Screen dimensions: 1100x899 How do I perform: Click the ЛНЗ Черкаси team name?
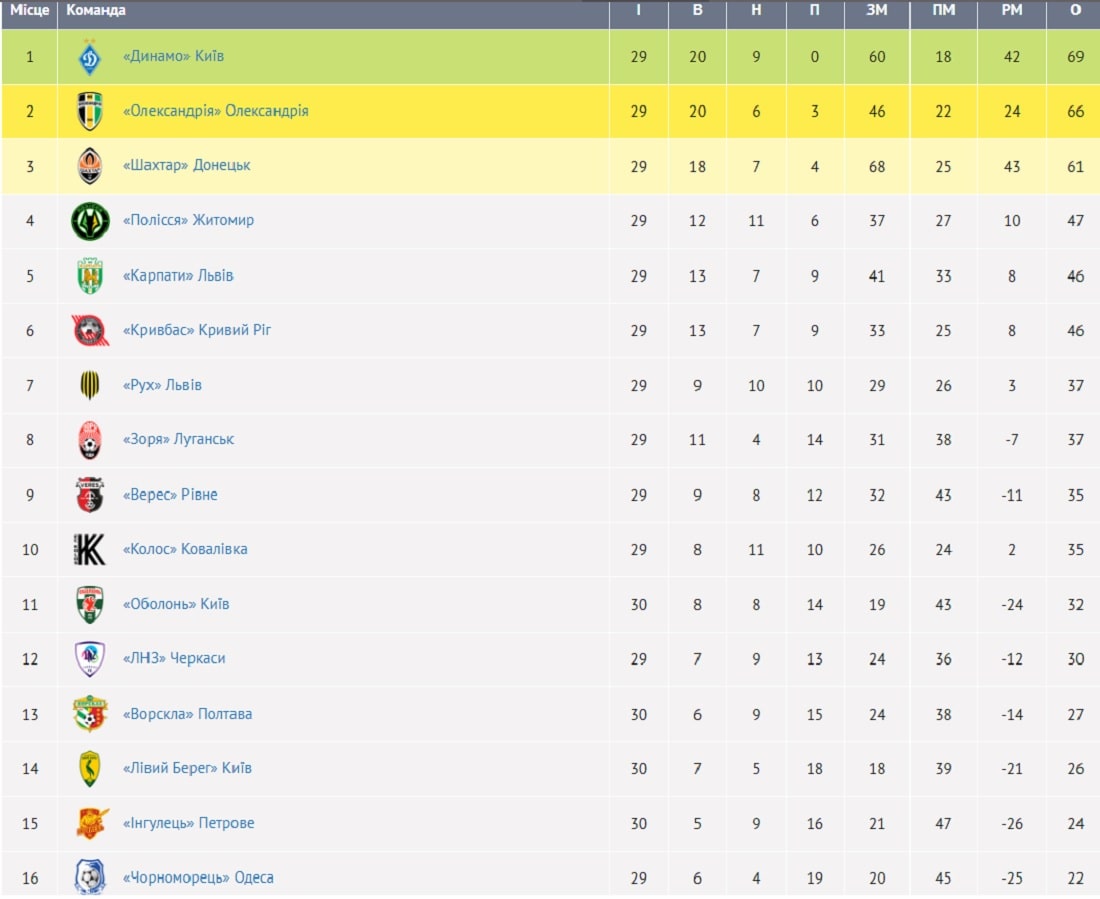pos(174,658)
